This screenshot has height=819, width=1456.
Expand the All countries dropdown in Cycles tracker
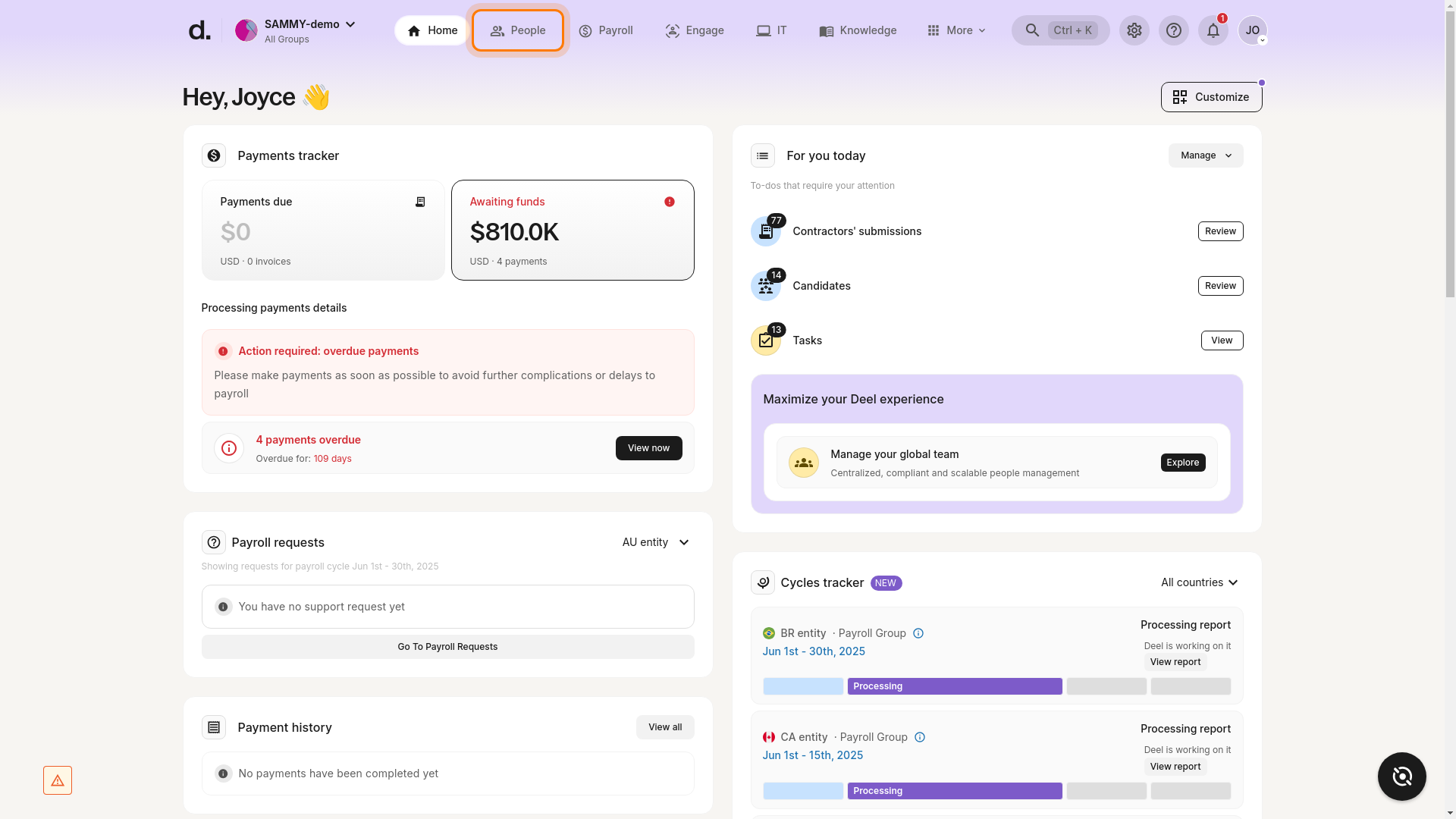click(1200, 582)
